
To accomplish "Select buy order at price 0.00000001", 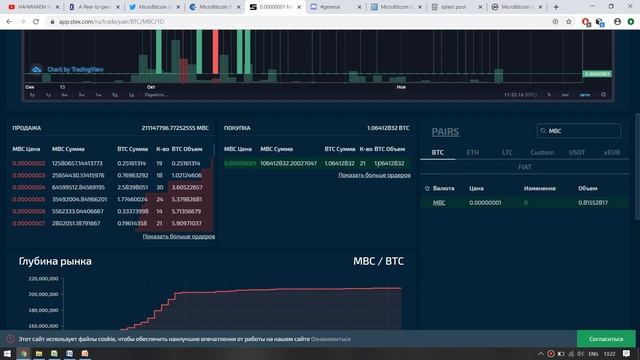I will tap(317, 163).
